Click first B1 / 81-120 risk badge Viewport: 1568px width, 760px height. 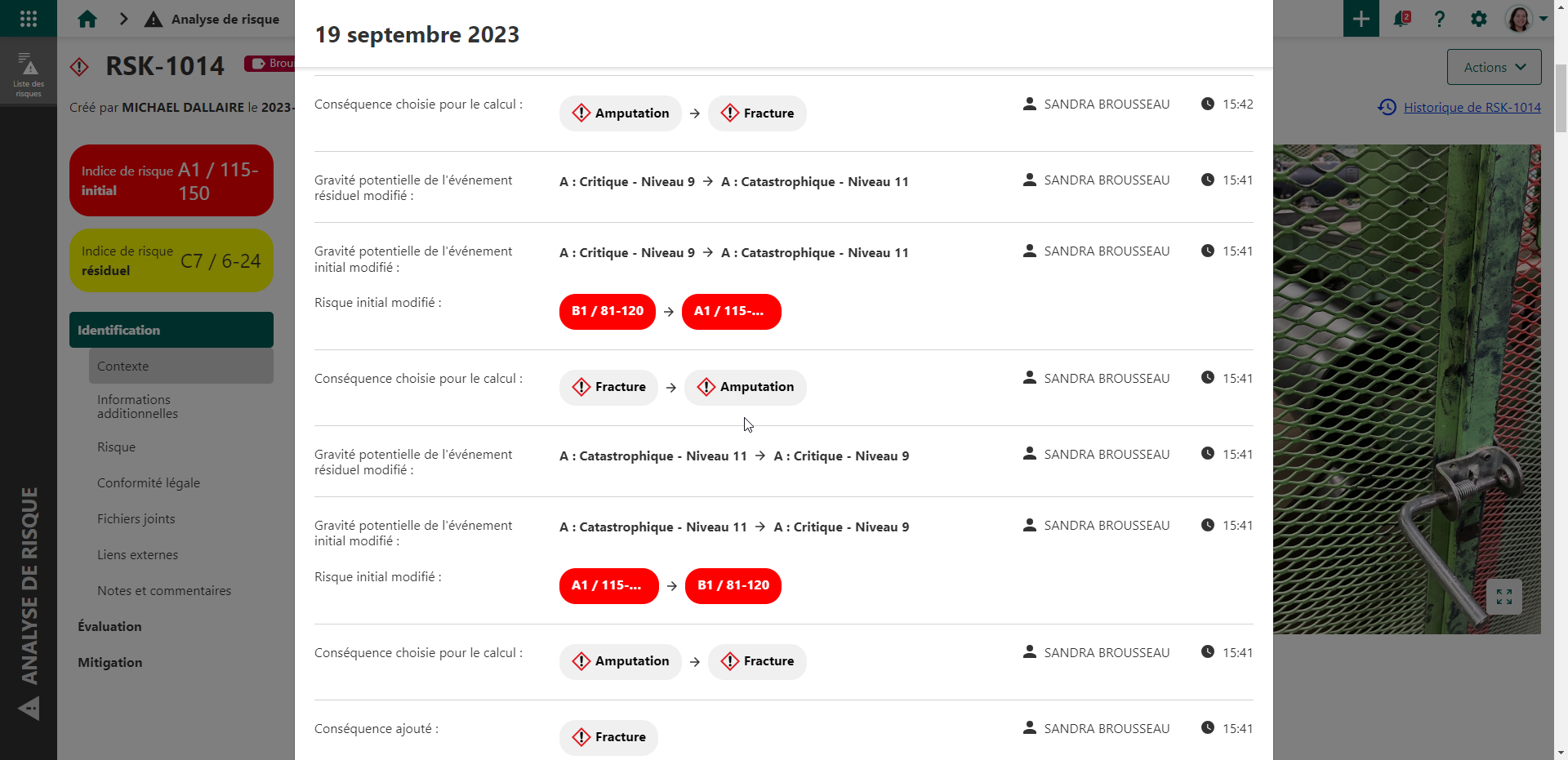click(608, 312)
